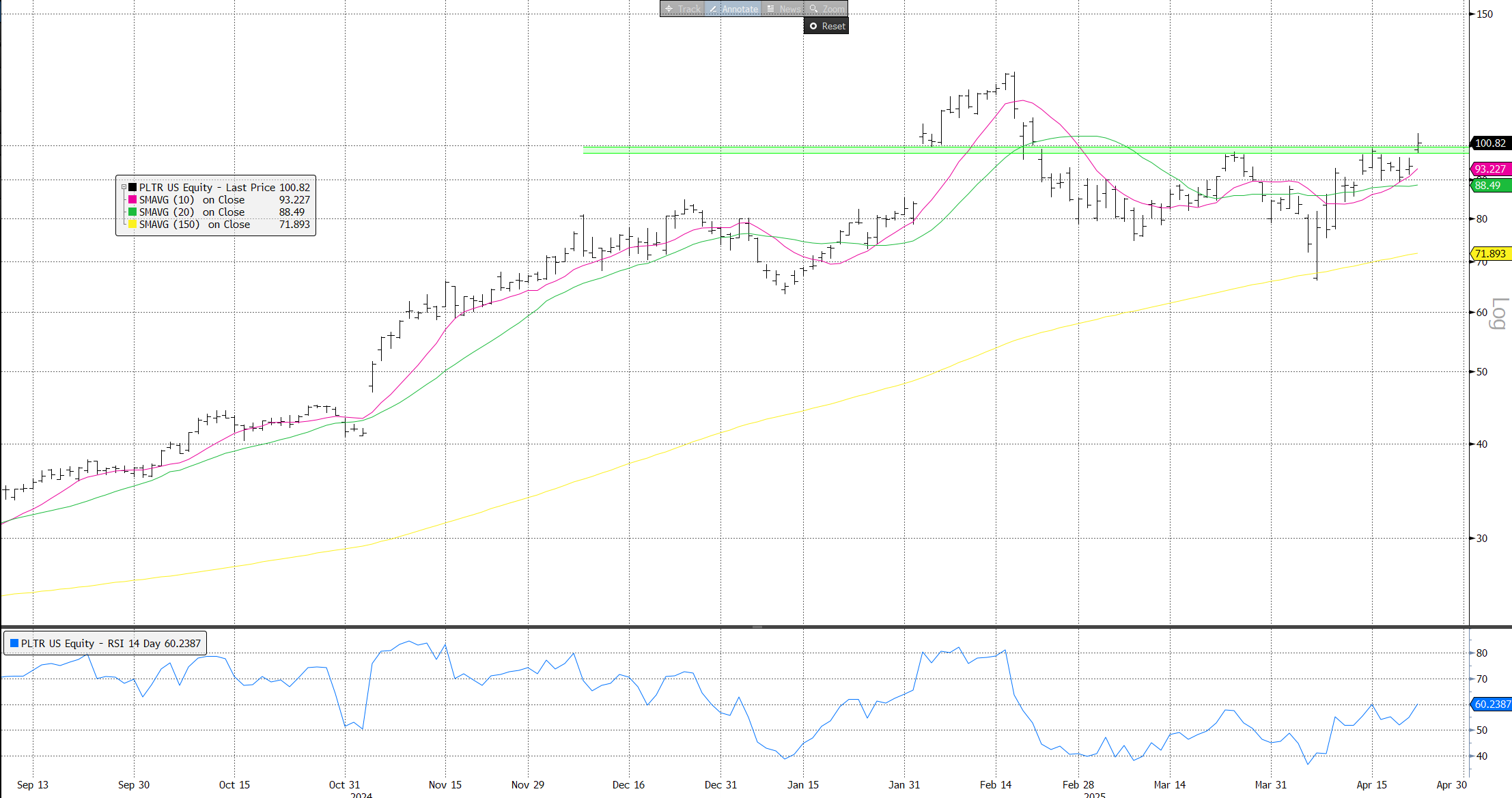Click the green SMAVG (20) swatch
Screen dimensions: 1512x798
pyautogui.click(x=132, y=212)
